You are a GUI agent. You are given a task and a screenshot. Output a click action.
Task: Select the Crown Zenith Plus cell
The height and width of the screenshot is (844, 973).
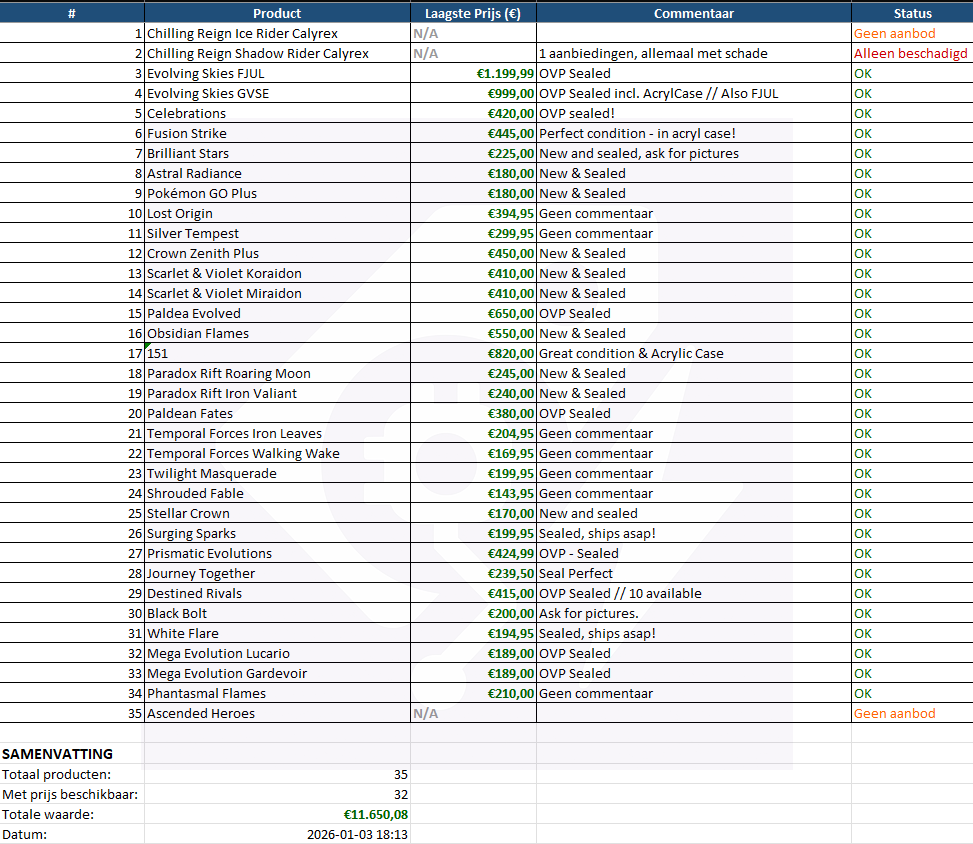[x=277, y=253]
